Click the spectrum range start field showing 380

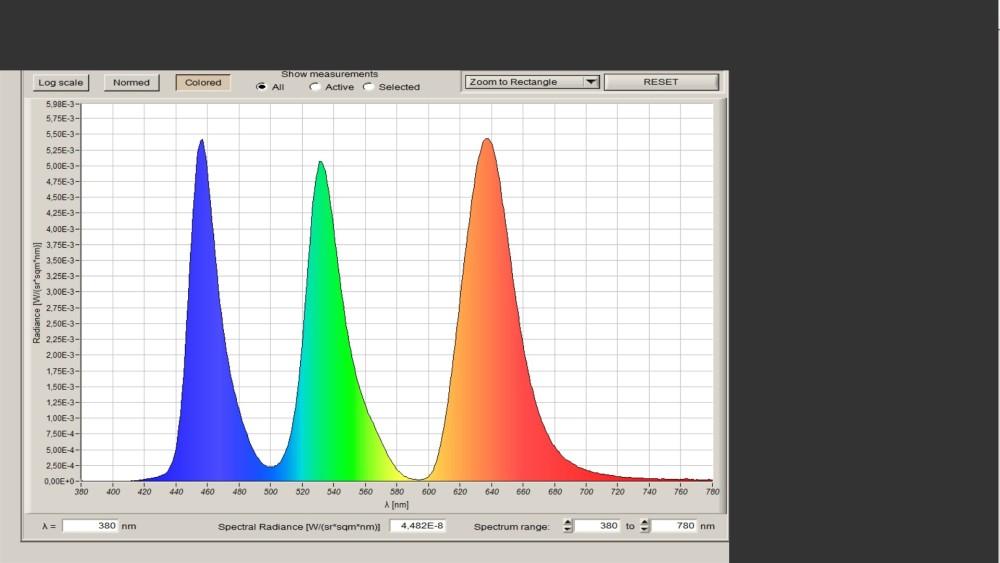pyautogui.click(x=597, y=526)
